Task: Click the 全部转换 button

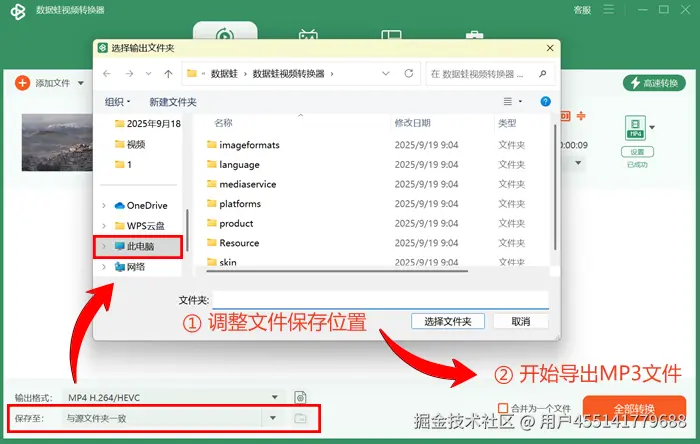Action: click(634, 408)
